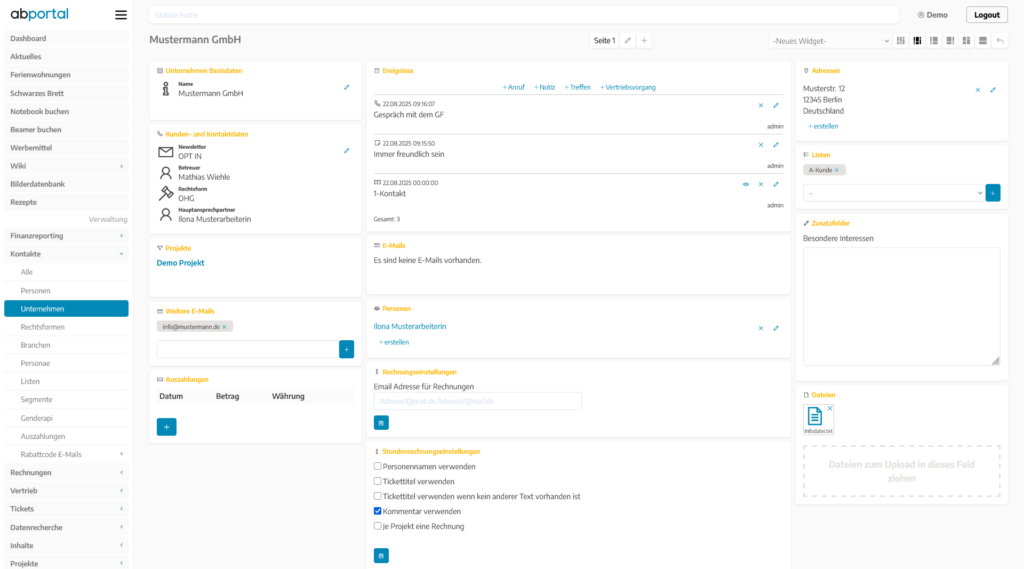Open Personen under Kontakte in sidebar
The image size is (1024, 569).
(x=36, y=290)
